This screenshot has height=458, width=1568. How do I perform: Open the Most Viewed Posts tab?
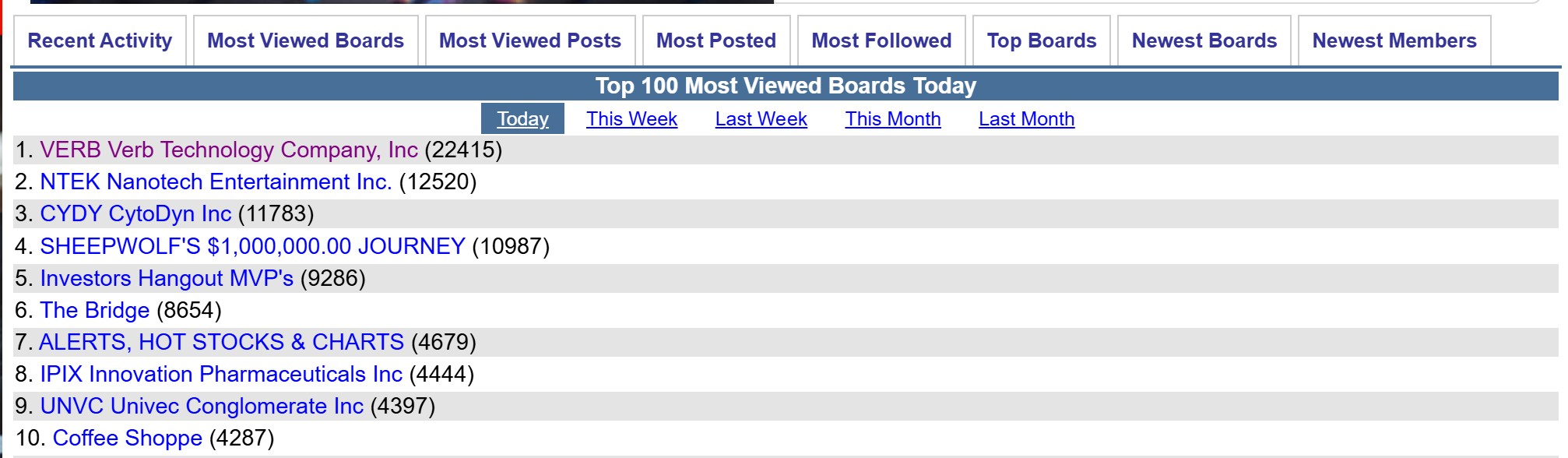pos(530,41)
